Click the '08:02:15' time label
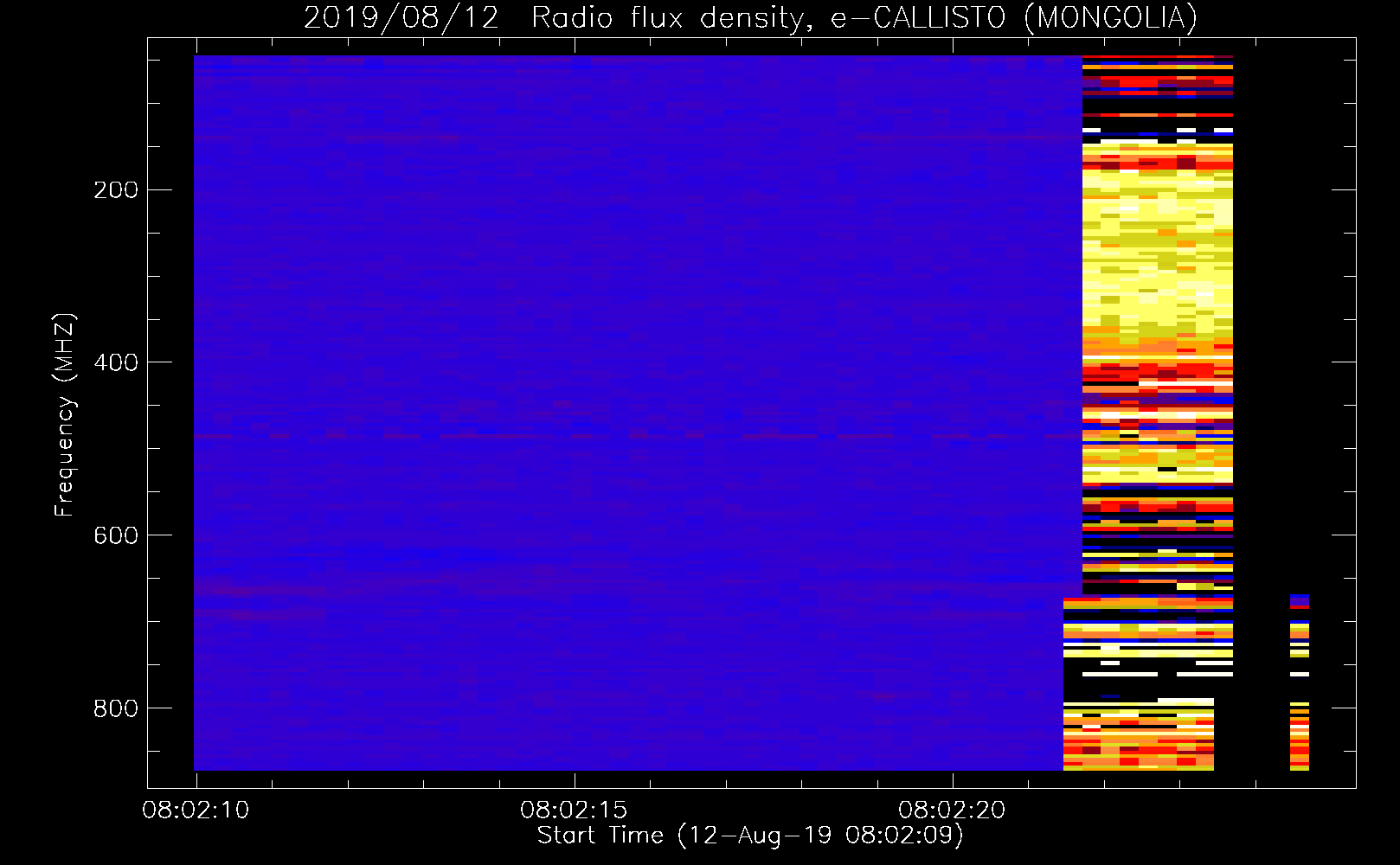The image size is (1400, 865). [574, 811]
